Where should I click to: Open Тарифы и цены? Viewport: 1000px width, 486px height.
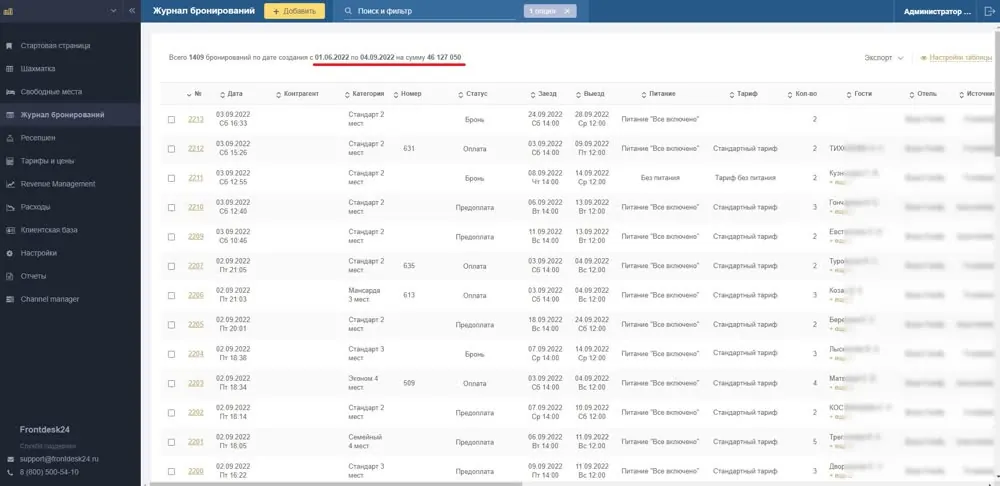(x=48, y=161)
